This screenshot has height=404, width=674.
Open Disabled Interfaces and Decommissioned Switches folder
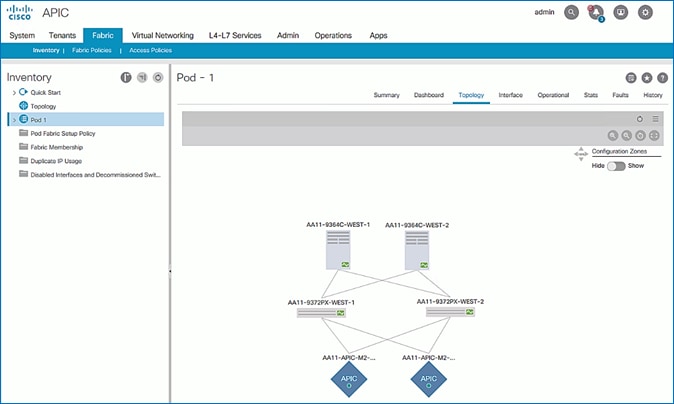[x=95, y=175]
